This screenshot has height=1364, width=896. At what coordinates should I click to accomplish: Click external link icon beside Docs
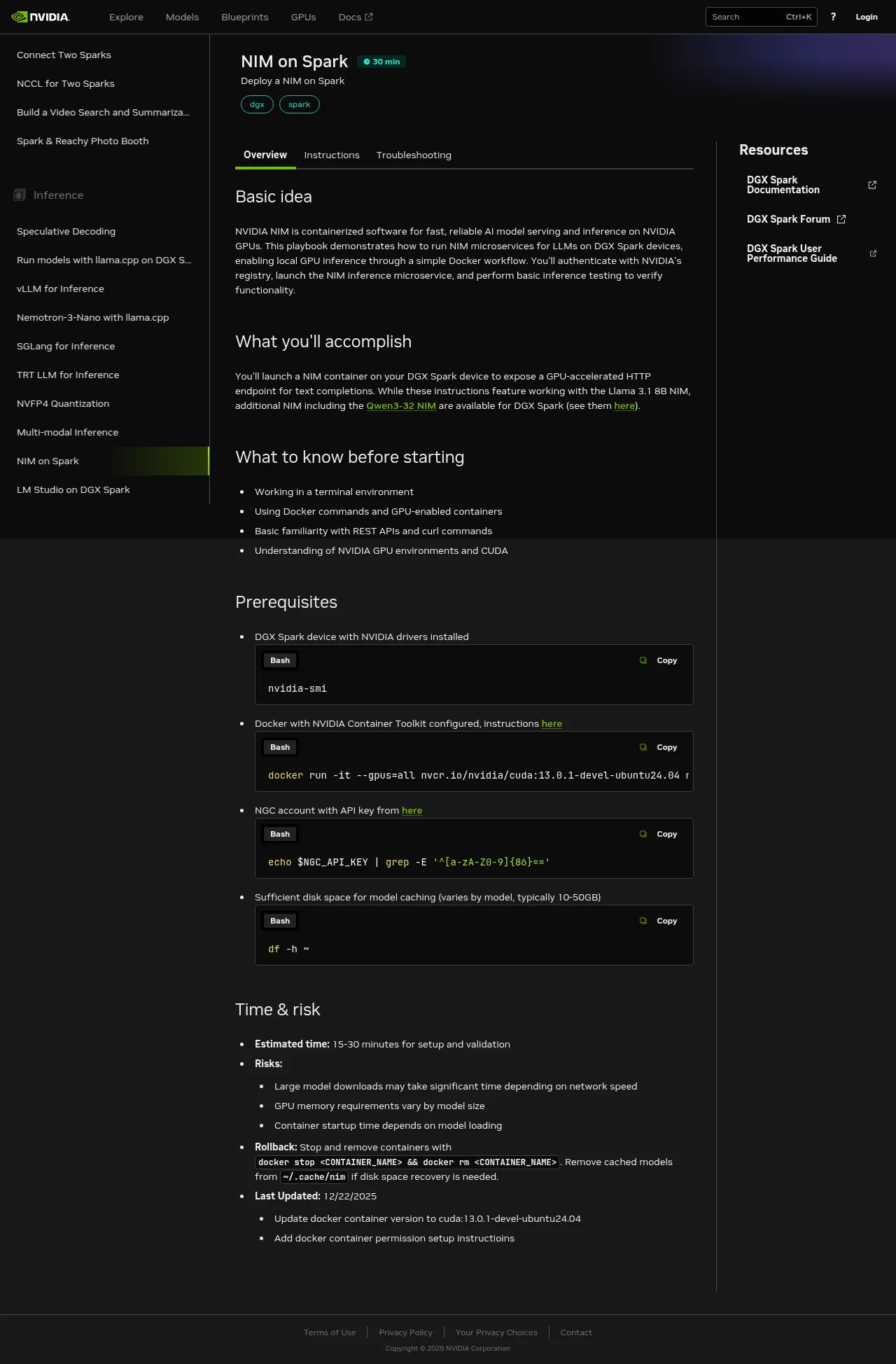369,17
